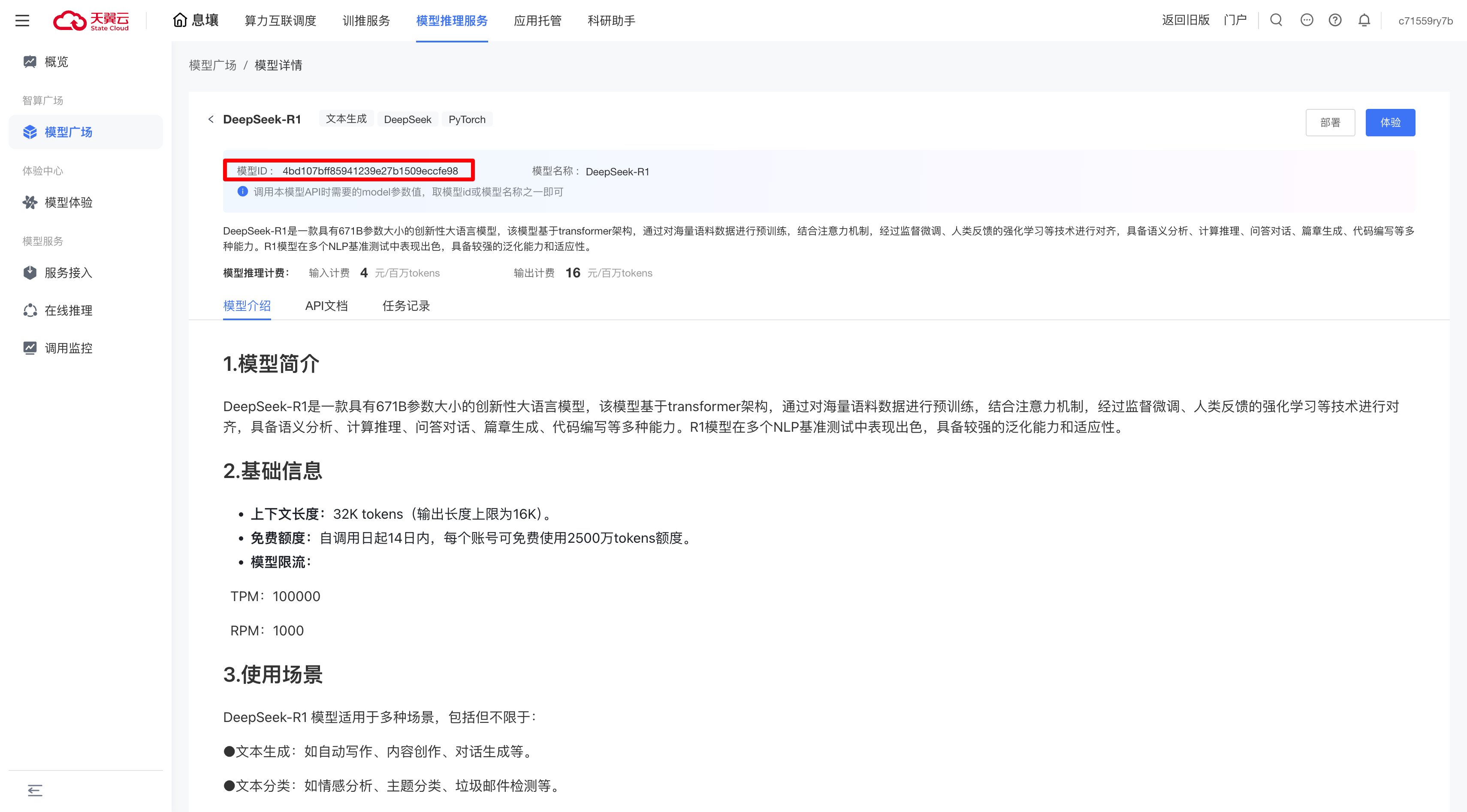
Task: Click the blue 体验 button
Action: (1389, 122)
